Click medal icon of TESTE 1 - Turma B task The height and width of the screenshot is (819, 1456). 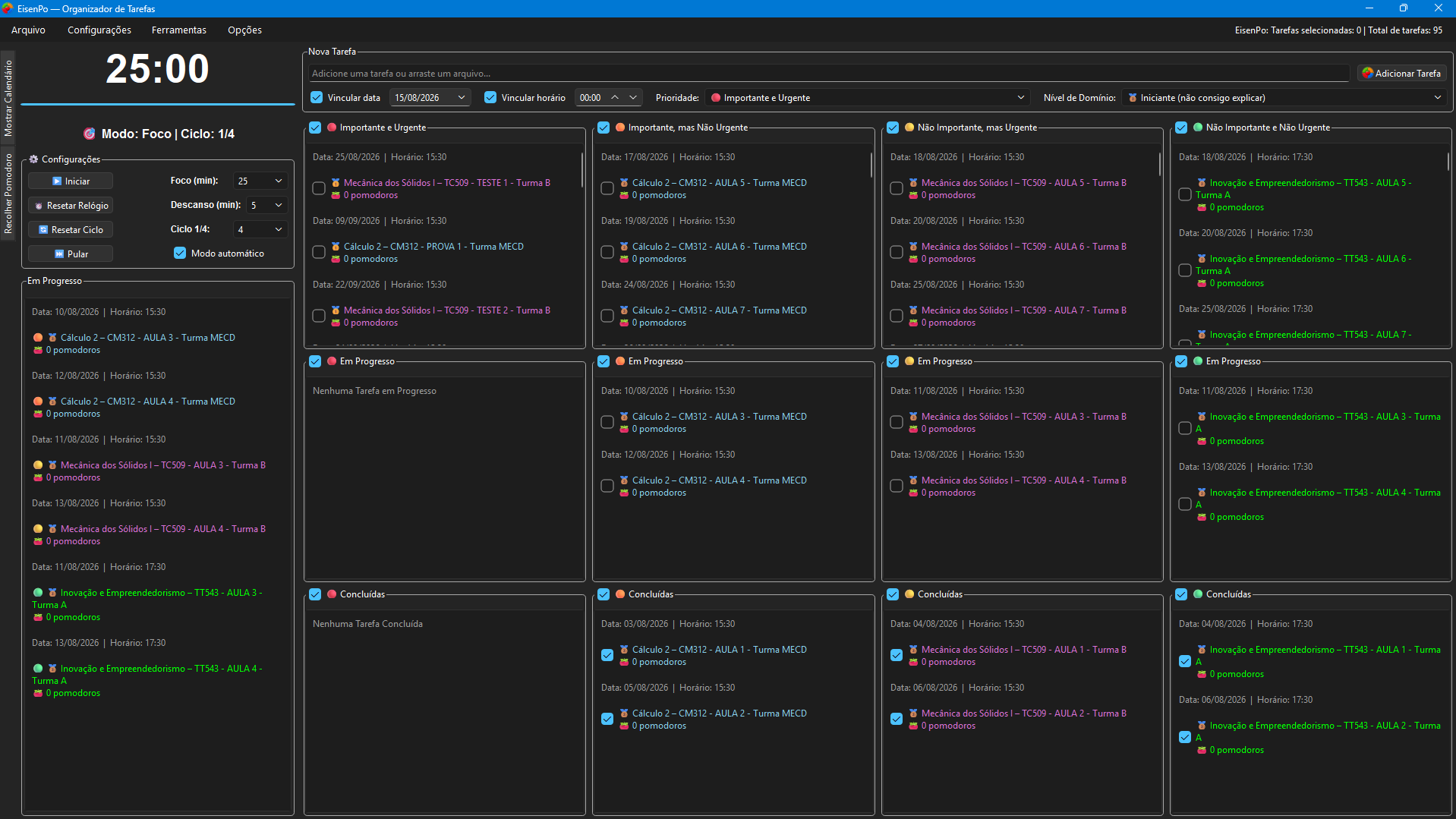click(x=336, y=183)
